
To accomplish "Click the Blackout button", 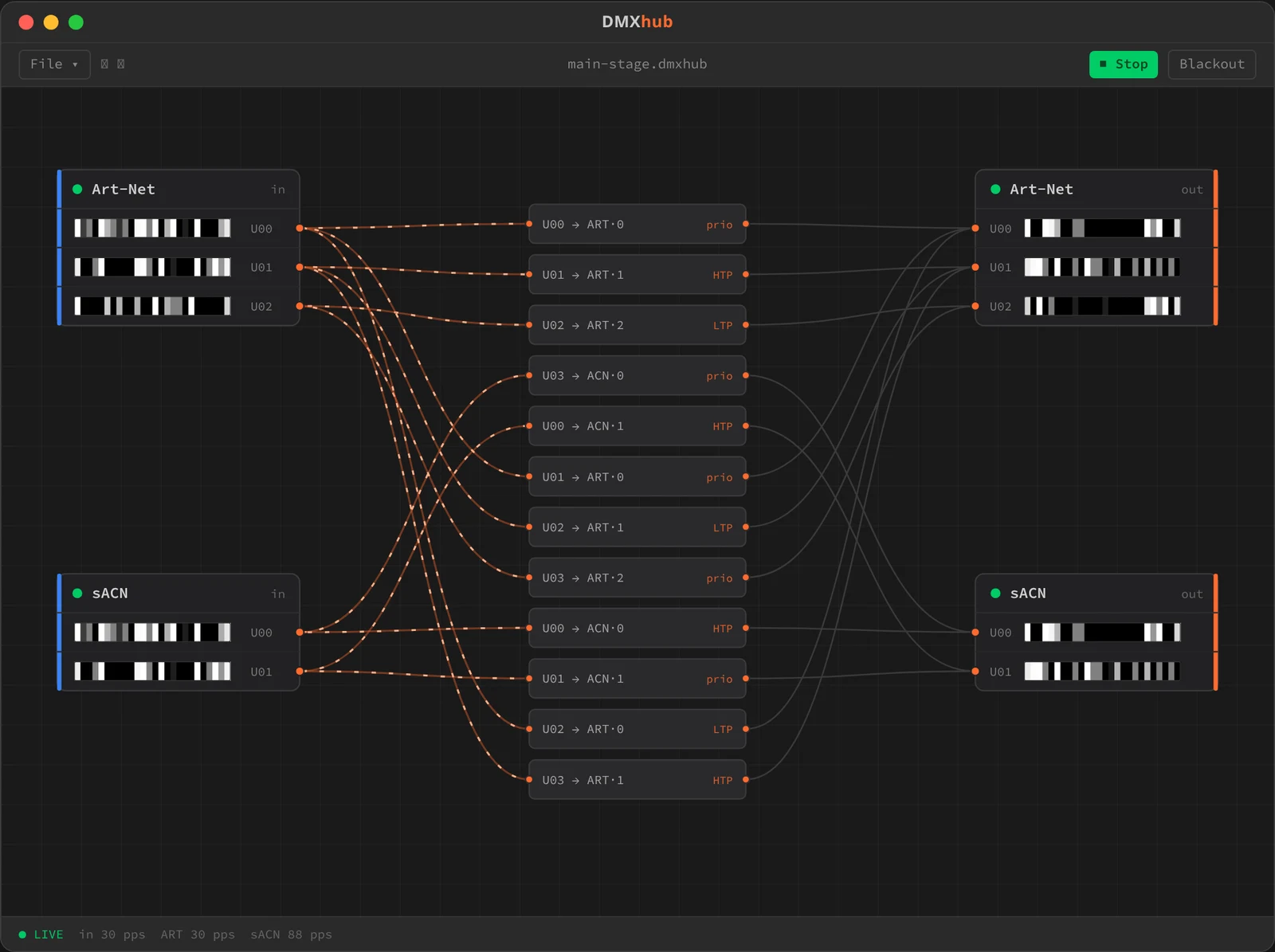I will [1211, 64].
